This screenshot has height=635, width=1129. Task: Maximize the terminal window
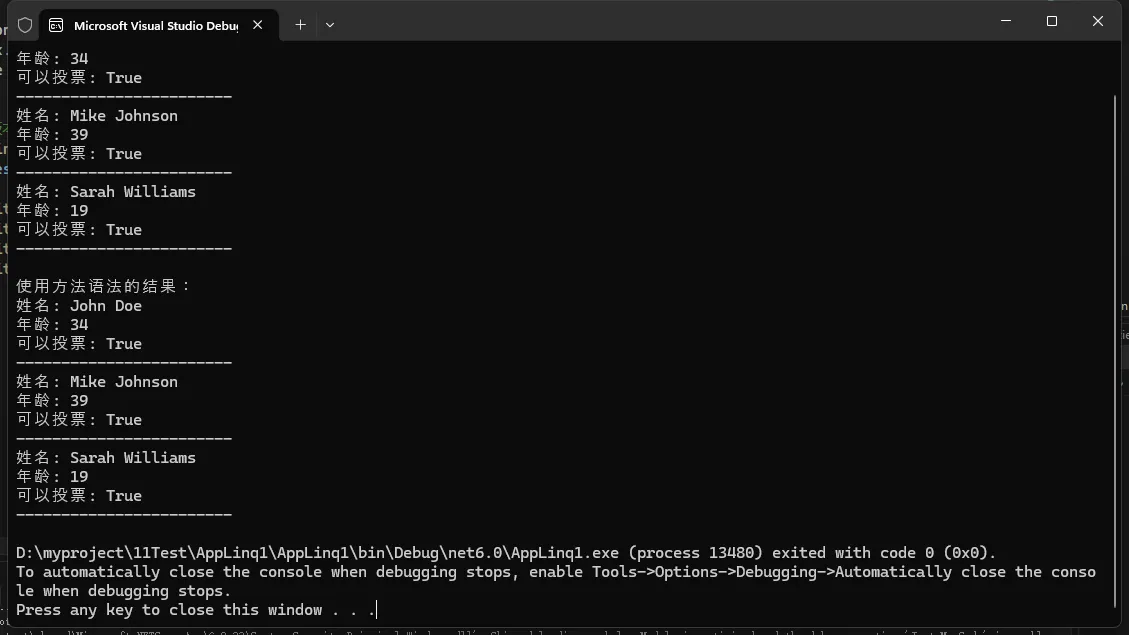(x=1051, y=21)
